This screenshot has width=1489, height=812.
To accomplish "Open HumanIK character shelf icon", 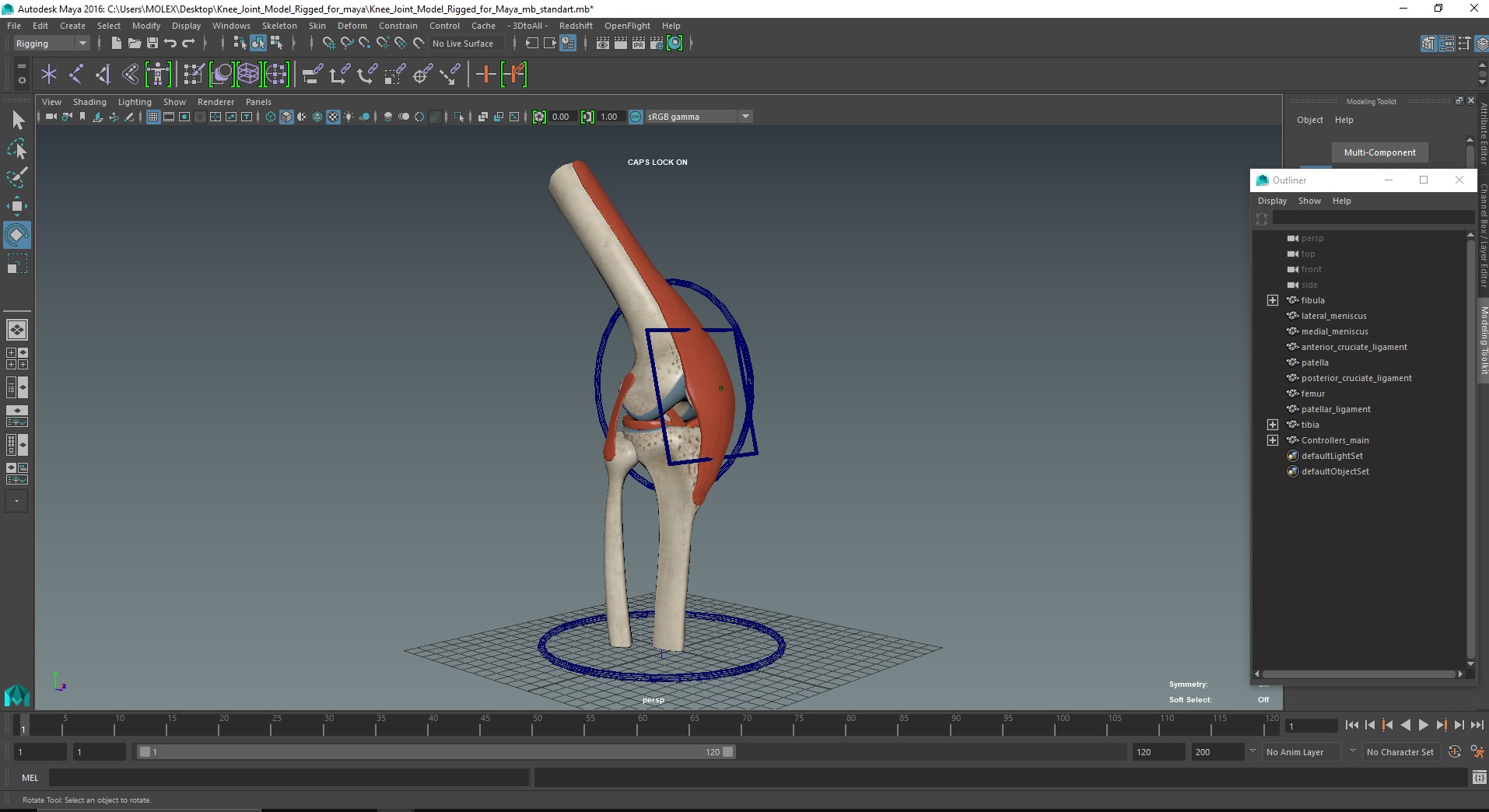I will tap(158, 75).
